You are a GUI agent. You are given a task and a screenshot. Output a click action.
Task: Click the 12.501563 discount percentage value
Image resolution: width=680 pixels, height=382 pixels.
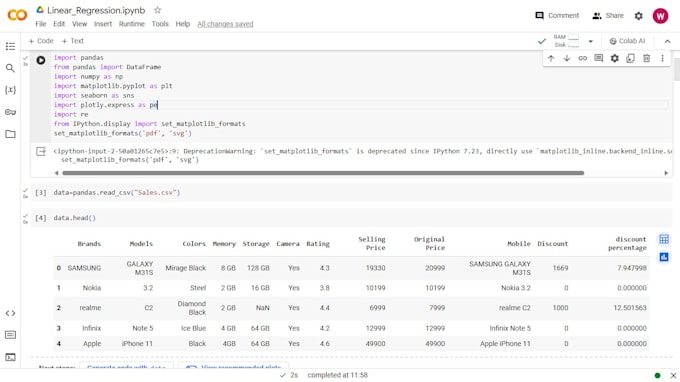tap(630, 308)
